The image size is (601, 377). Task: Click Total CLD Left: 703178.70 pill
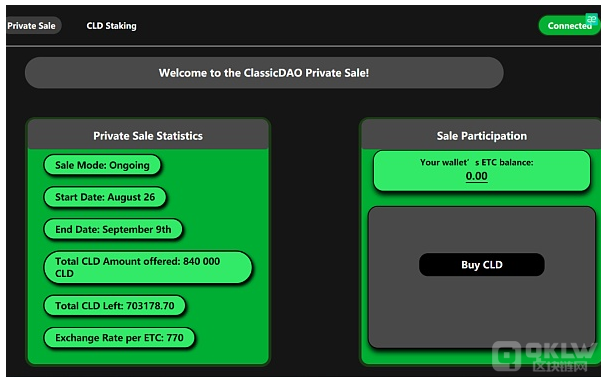tap(115, 305)
